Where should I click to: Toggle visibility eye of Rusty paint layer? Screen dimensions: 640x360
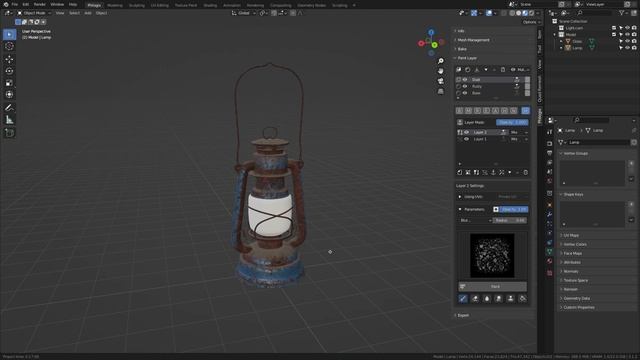coord(465,87)
